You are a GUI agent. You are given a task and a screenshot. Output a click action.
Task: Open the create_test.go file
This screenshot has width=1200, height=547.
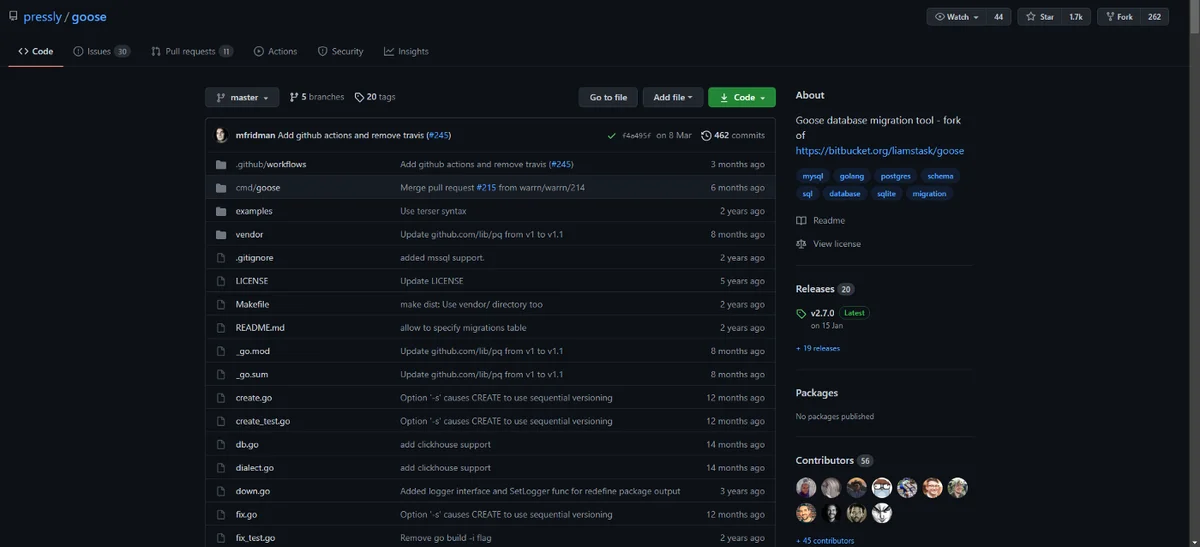click(x=263, y=421)
